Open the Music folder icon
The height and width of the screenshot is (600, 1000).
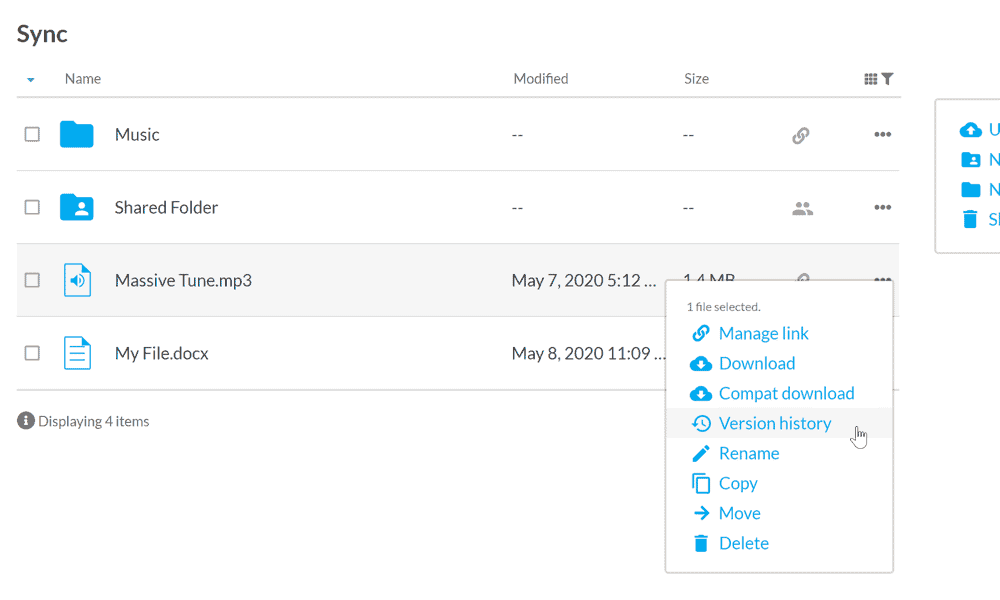pos(77,135)
